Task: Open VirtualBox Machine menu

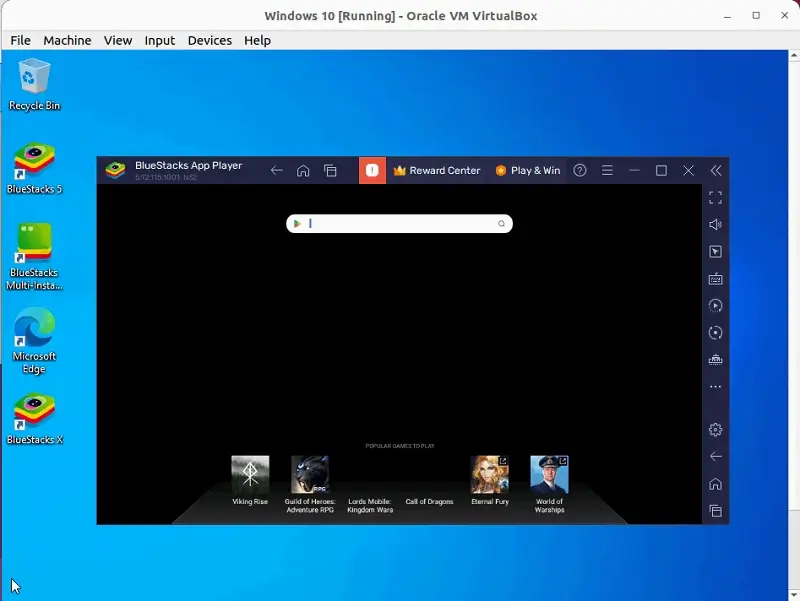Action: tap(67, 40)
